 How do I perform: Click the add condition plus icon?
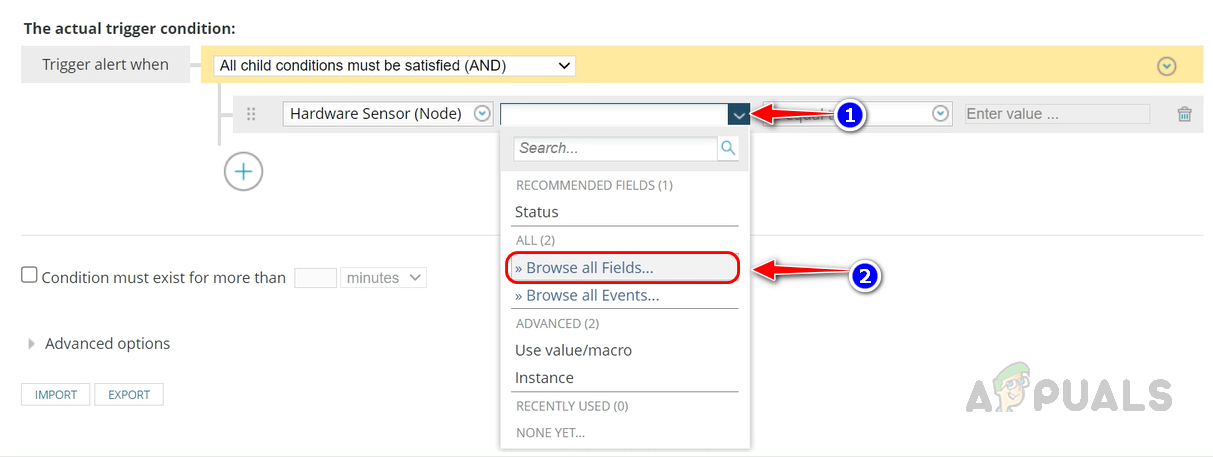[243, 171]
